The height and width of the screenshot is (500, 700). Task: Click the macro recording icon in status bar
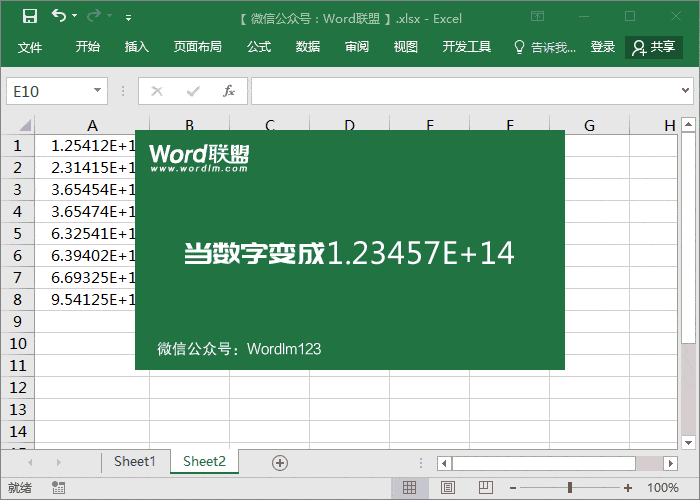(58, 488)
